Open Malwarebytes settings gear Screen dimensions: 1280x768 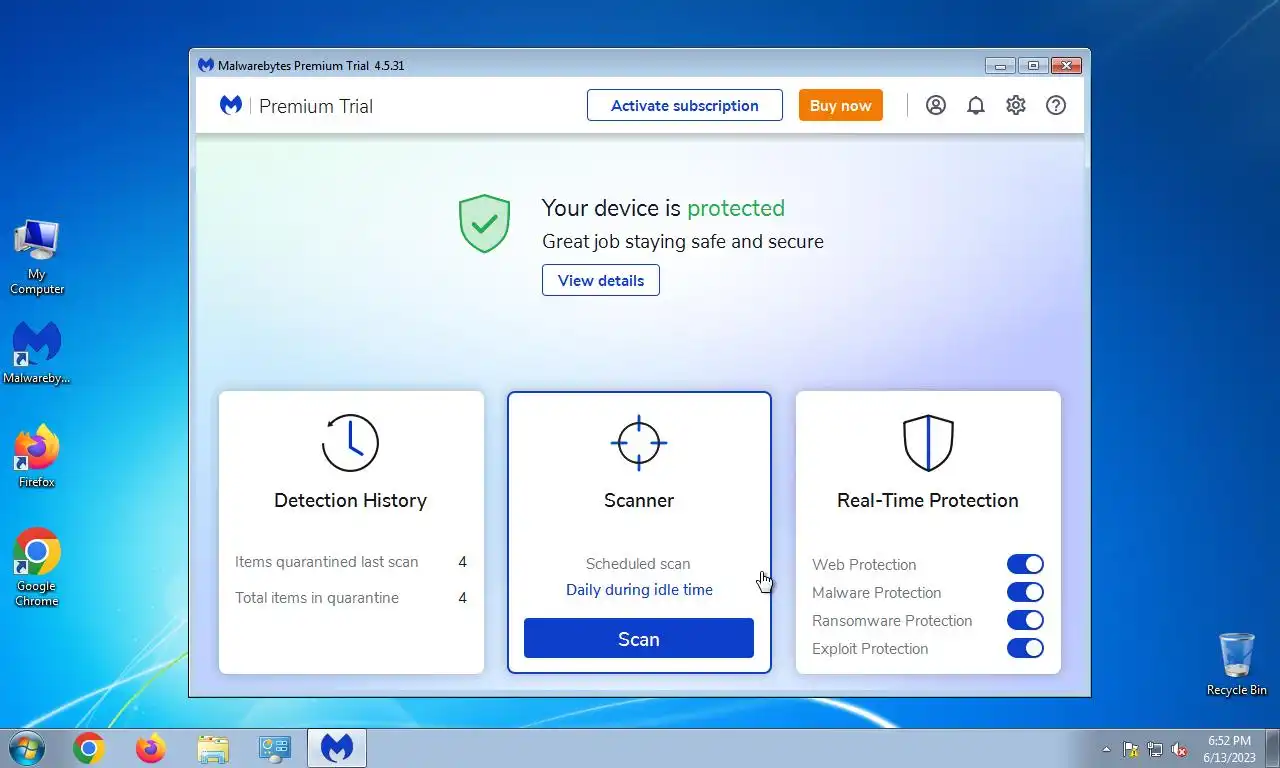(x=1016, y=105)
